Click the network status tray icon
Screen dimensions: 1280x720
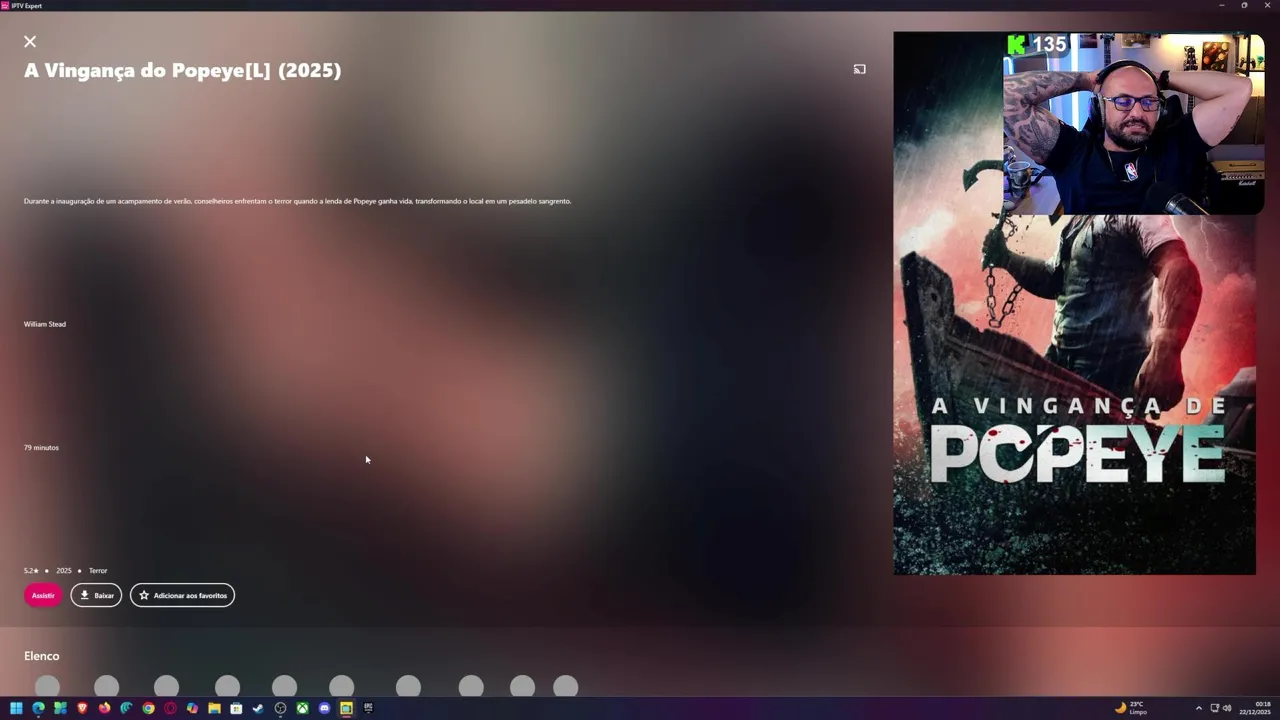click(1215, 708)
